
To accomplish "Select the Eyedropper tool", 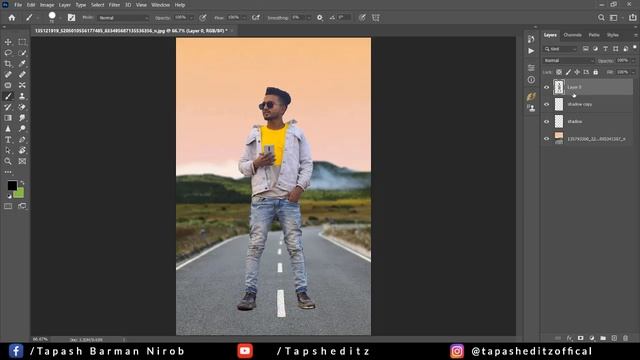I will pyautogui.click(x=22, y=64).
